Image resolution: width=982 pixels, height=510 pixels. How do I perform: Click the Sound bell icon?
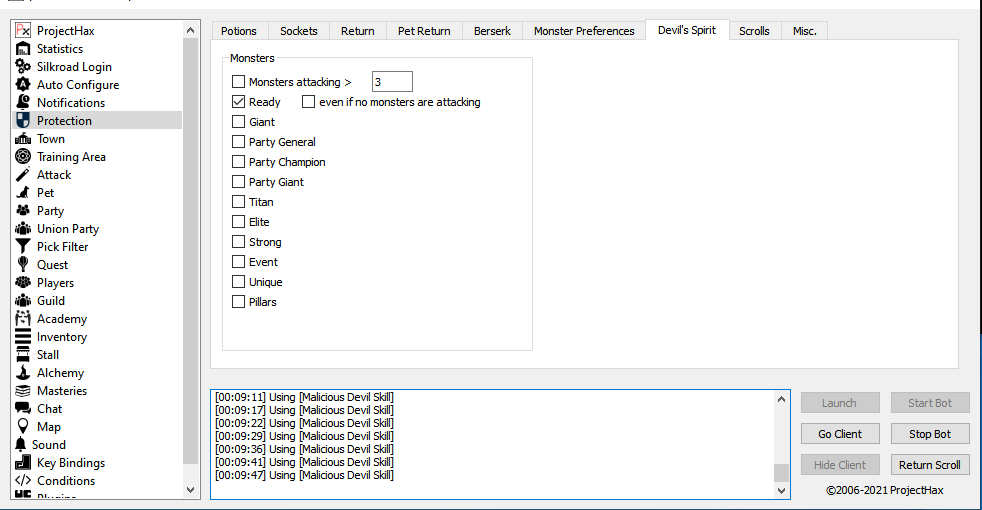pos(22,445)
